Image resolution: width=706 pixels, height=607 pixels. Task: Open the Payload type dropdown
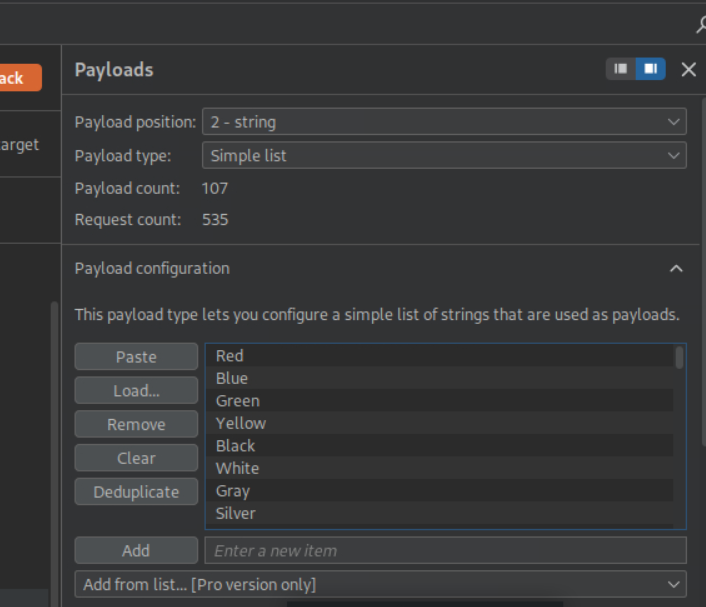(444, 156)
